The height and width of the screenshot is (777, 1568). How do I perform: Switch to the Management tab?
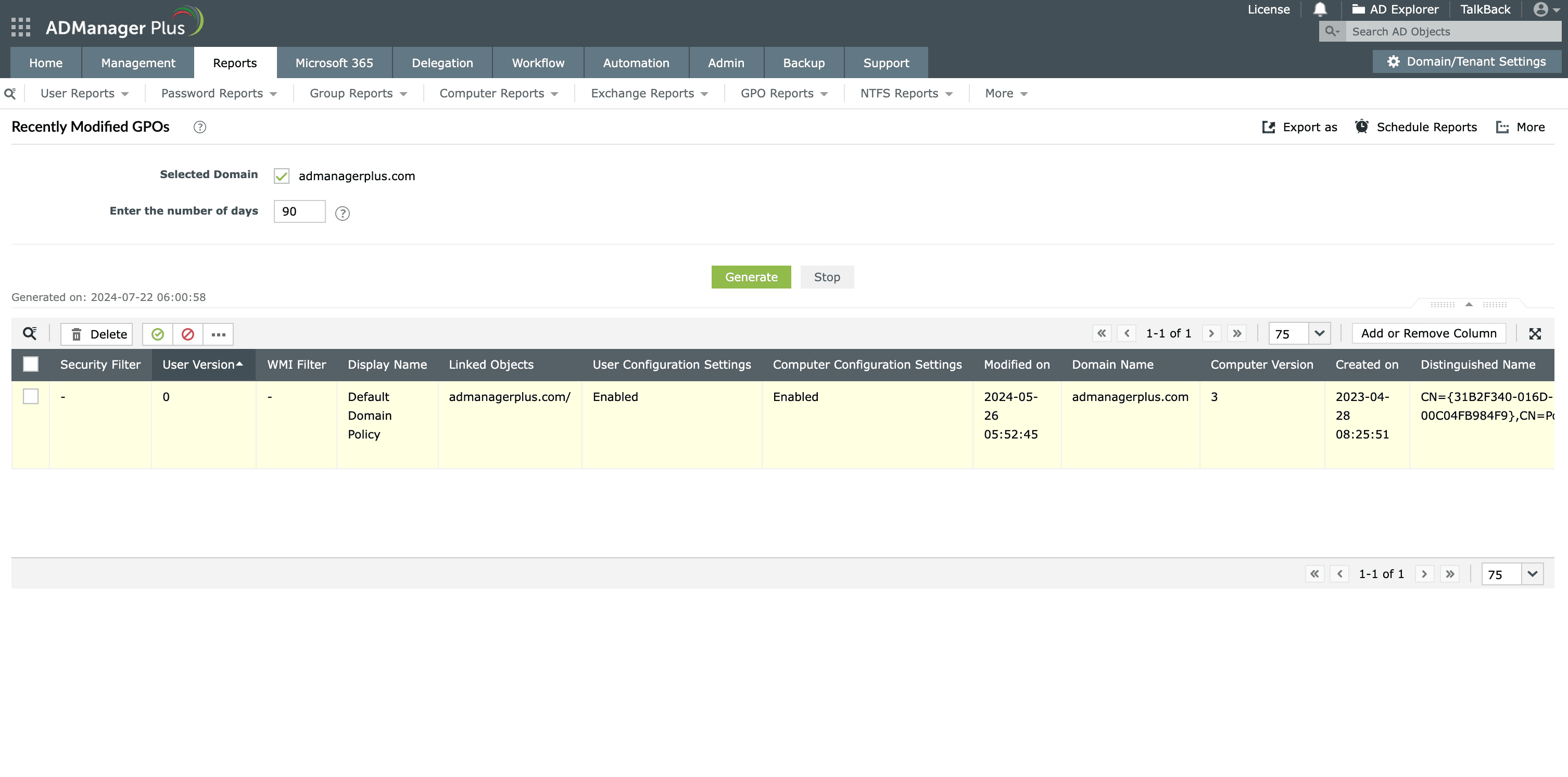137,62
